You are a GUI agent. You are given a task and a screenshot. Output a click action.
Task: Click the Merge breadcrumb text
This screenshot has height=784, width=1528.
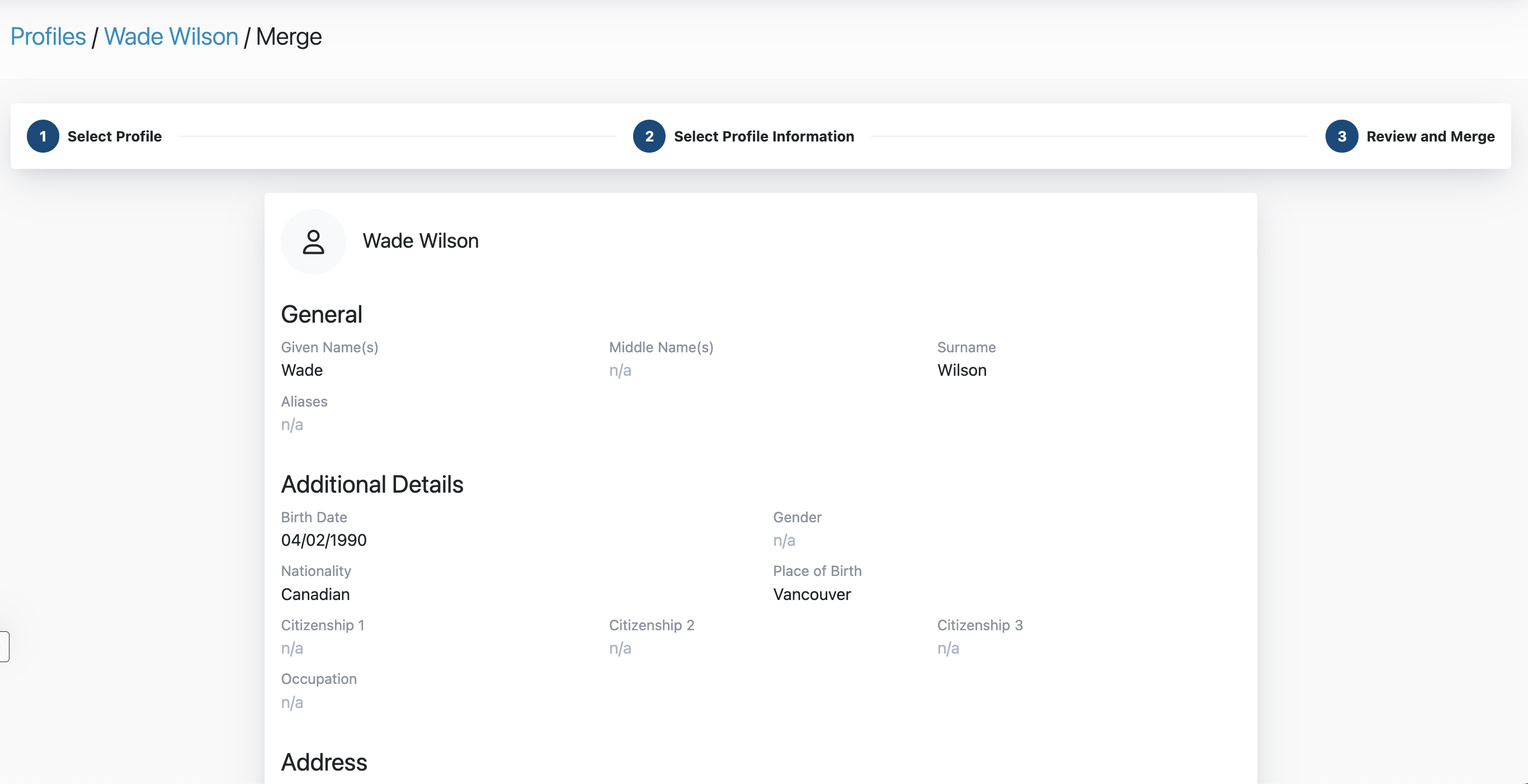tap(289, 37)
